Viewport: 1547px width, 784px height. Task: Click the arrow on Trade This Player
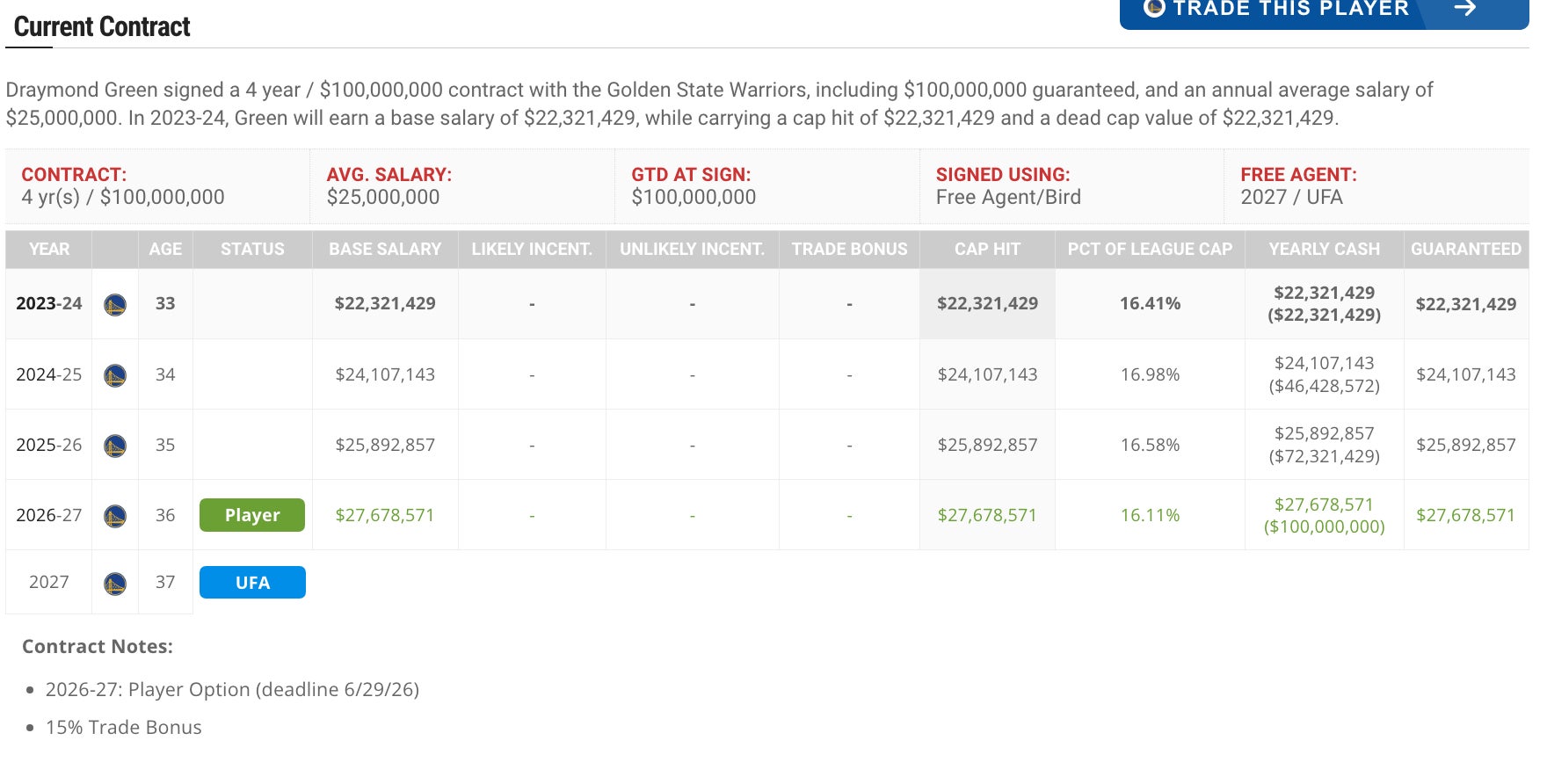coord(1464,9)
